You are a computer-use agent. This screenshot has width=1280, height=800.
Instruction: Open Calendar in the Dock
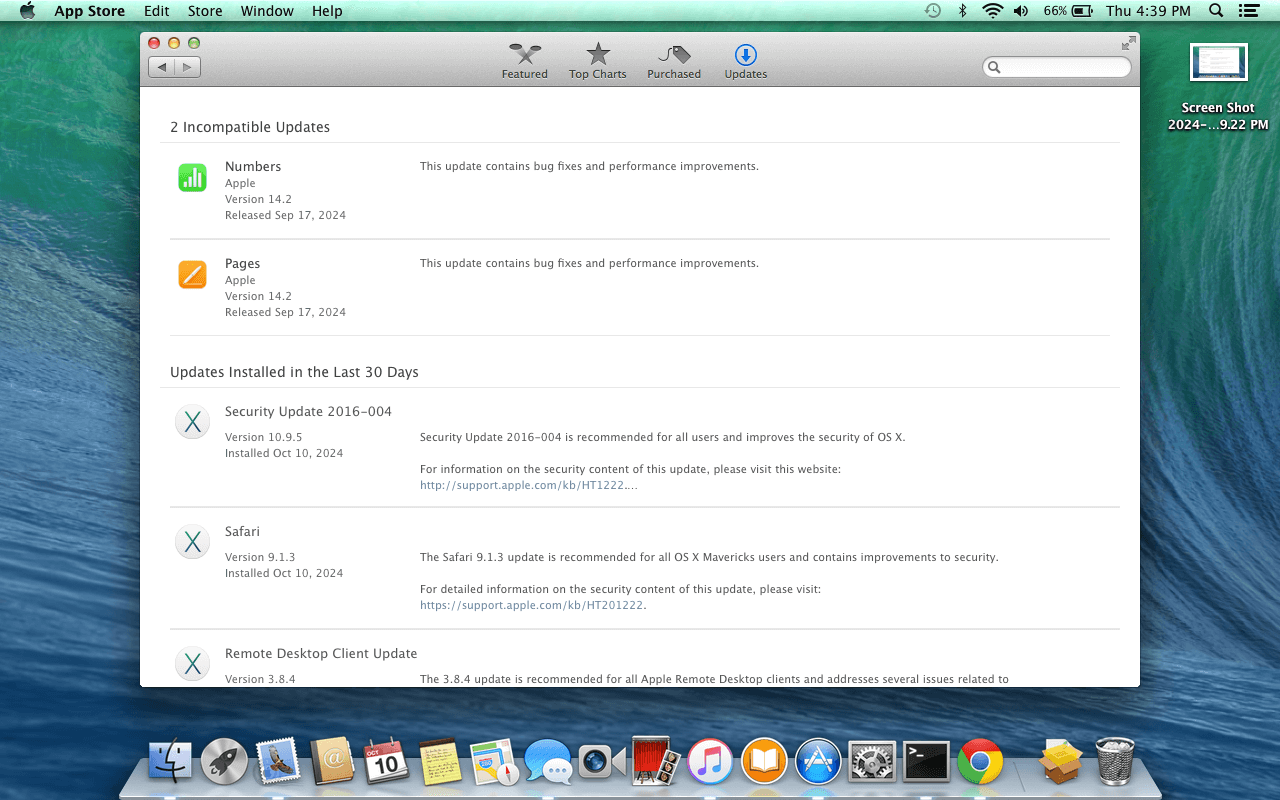click(386, 762)
